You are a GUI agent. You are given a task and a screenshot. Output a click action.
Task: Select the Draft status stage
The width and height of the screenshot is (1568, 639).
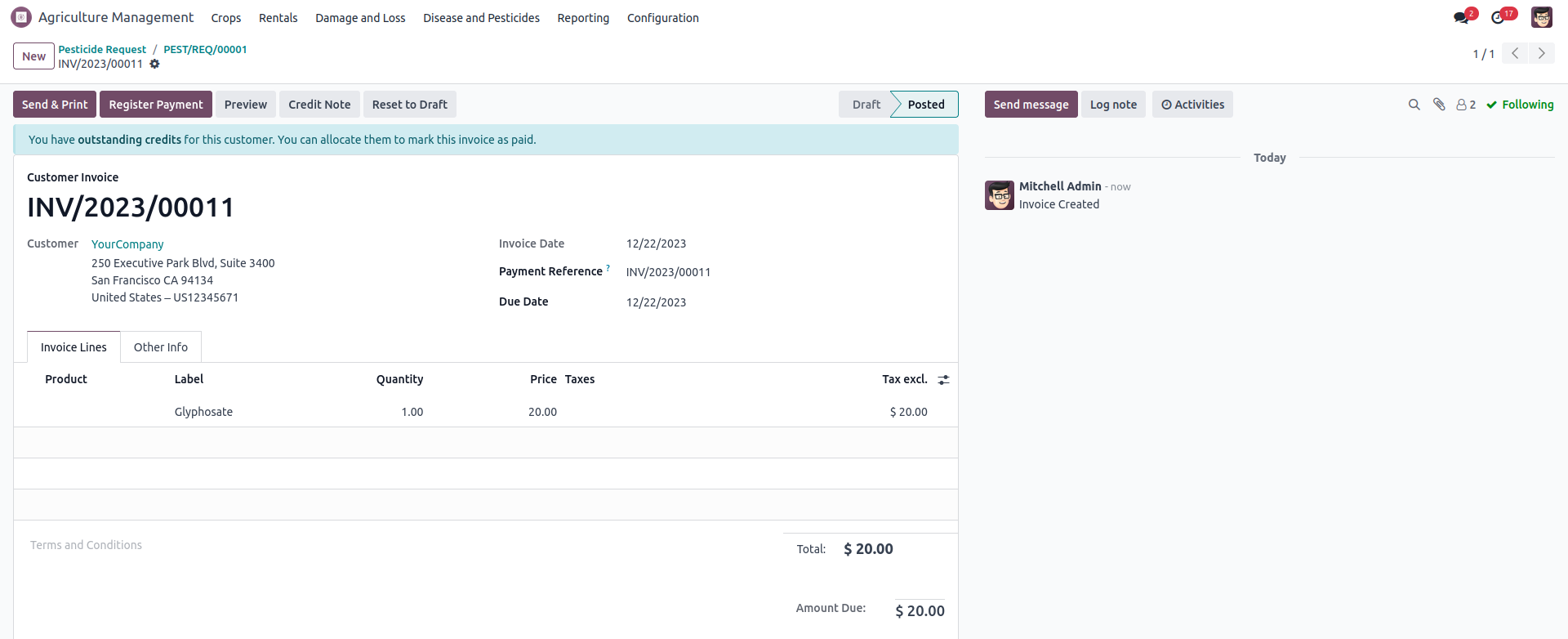[x=866, y=105]
